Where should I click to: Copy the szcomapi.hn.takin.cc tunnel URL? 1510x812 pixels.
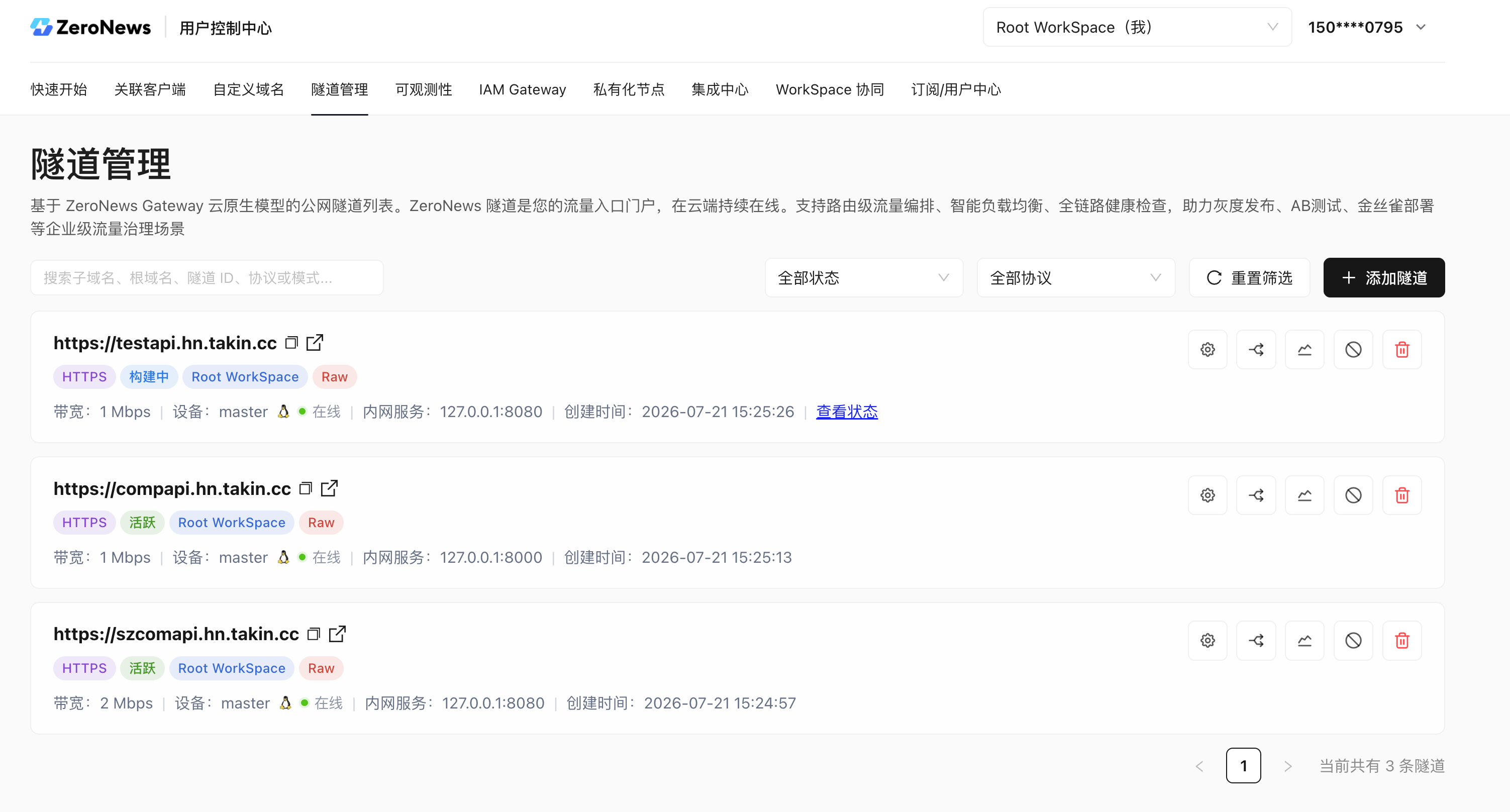pyautogui.click(x=314, y=634)
